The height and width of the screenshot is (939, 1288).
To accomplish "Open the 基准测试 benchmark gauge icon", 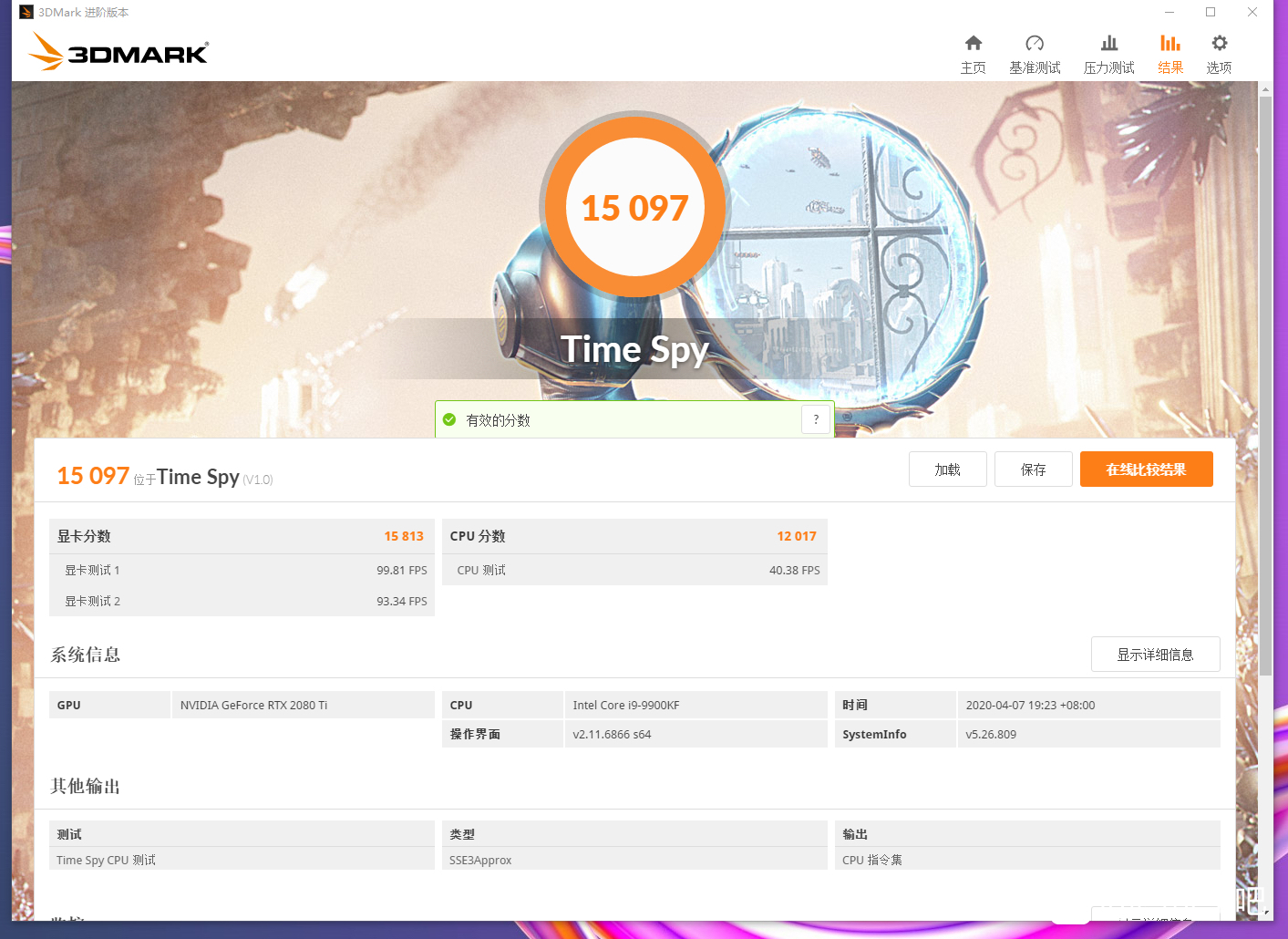I will pyautogui.click(x=1035, y=43).
